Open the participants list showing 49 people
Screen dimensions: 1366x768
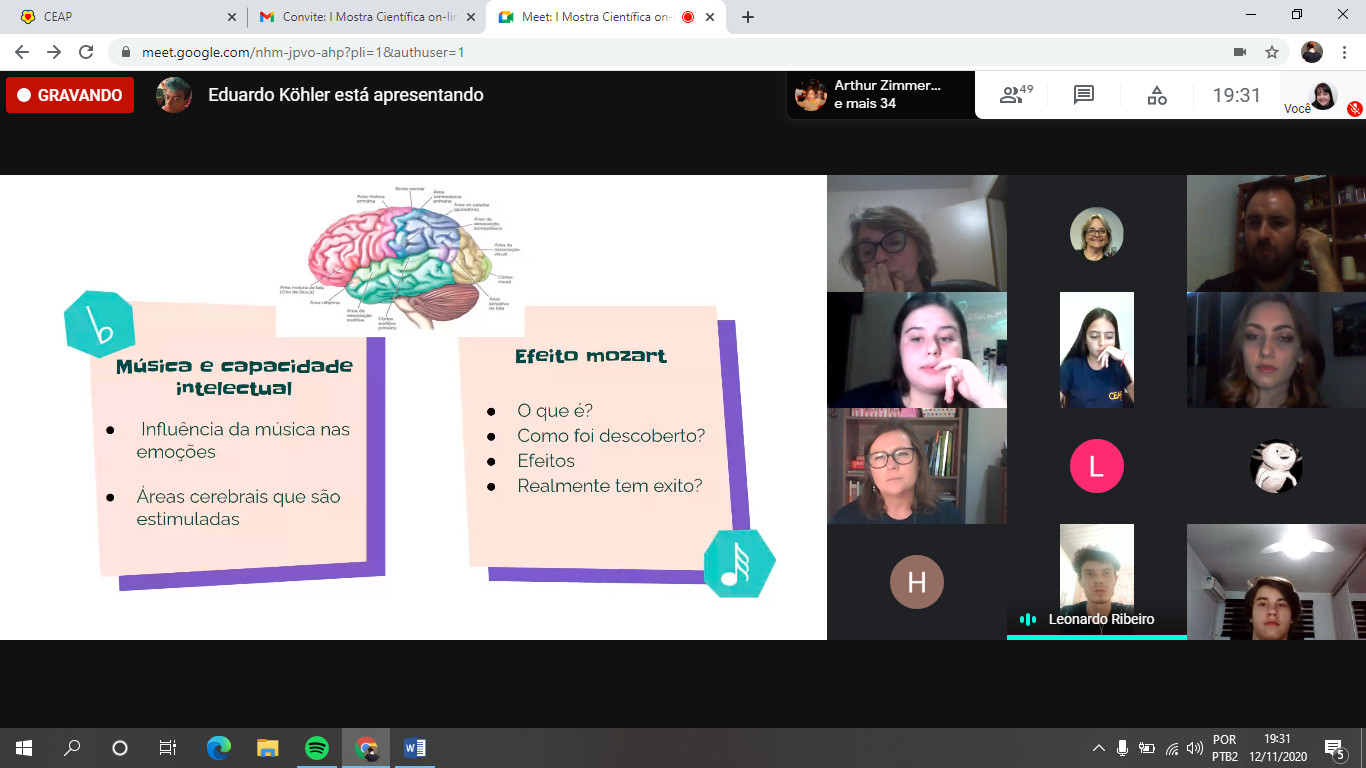tap(1016, 95)
